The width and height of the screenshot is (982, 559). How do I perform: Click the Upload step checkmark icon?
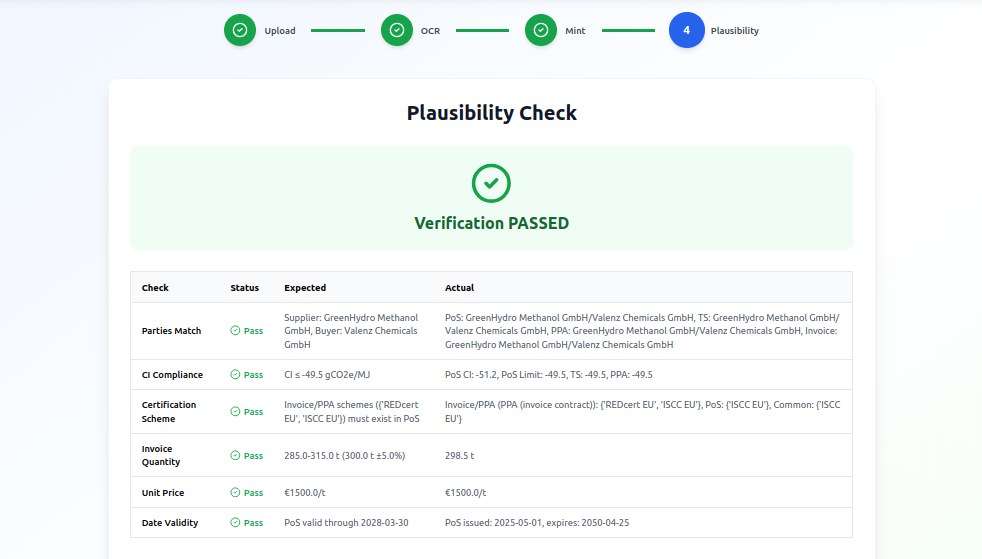[240, 30]
